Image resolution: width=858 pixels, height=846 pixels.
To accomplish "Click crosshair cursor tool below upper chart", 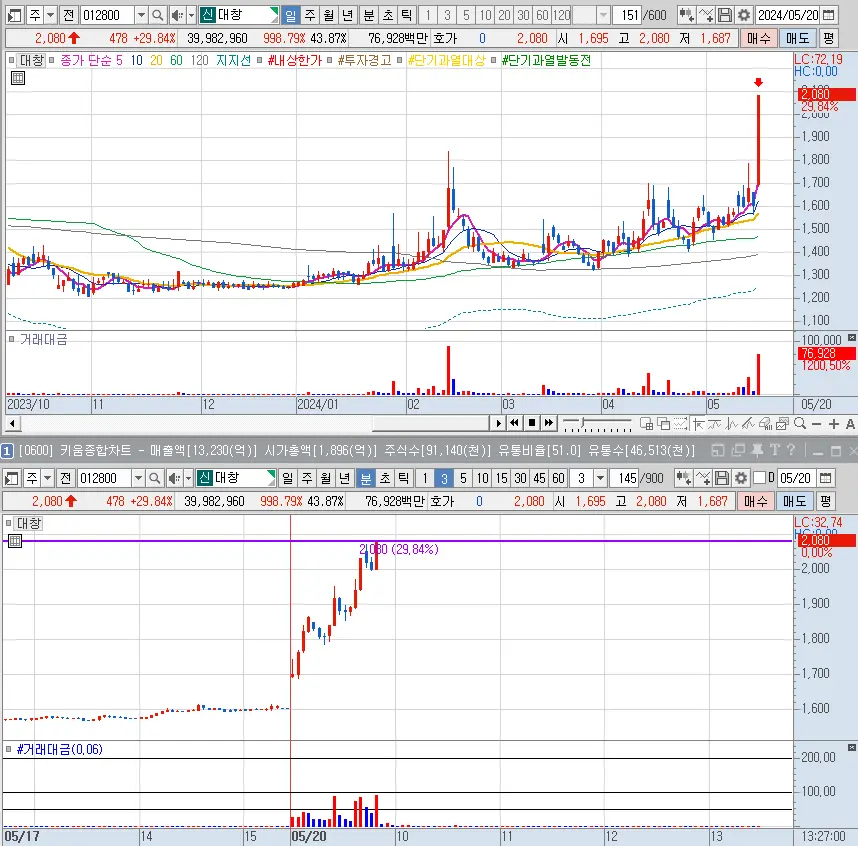I will point(698,424).
